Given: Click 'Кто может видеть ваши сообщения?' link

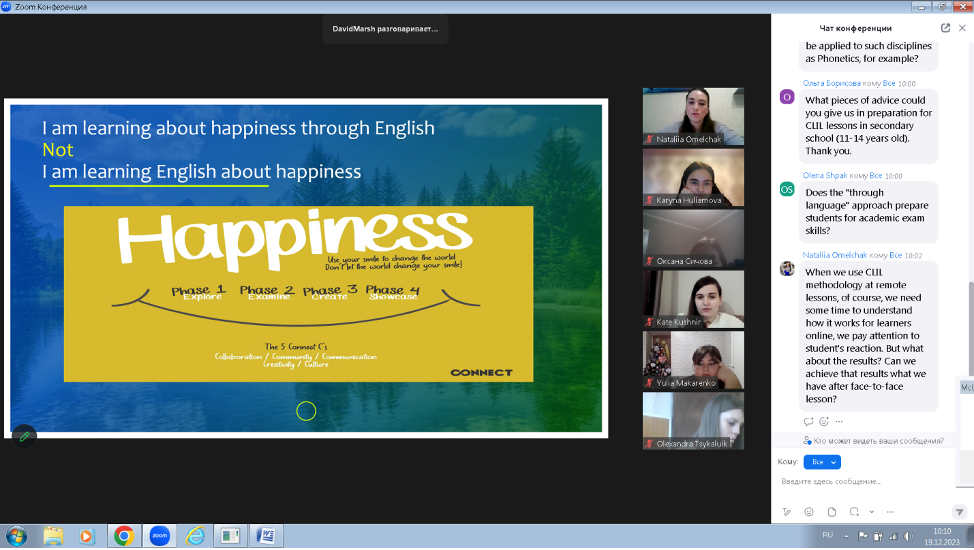Looking at the screenshot, I should tap(878, 440).
